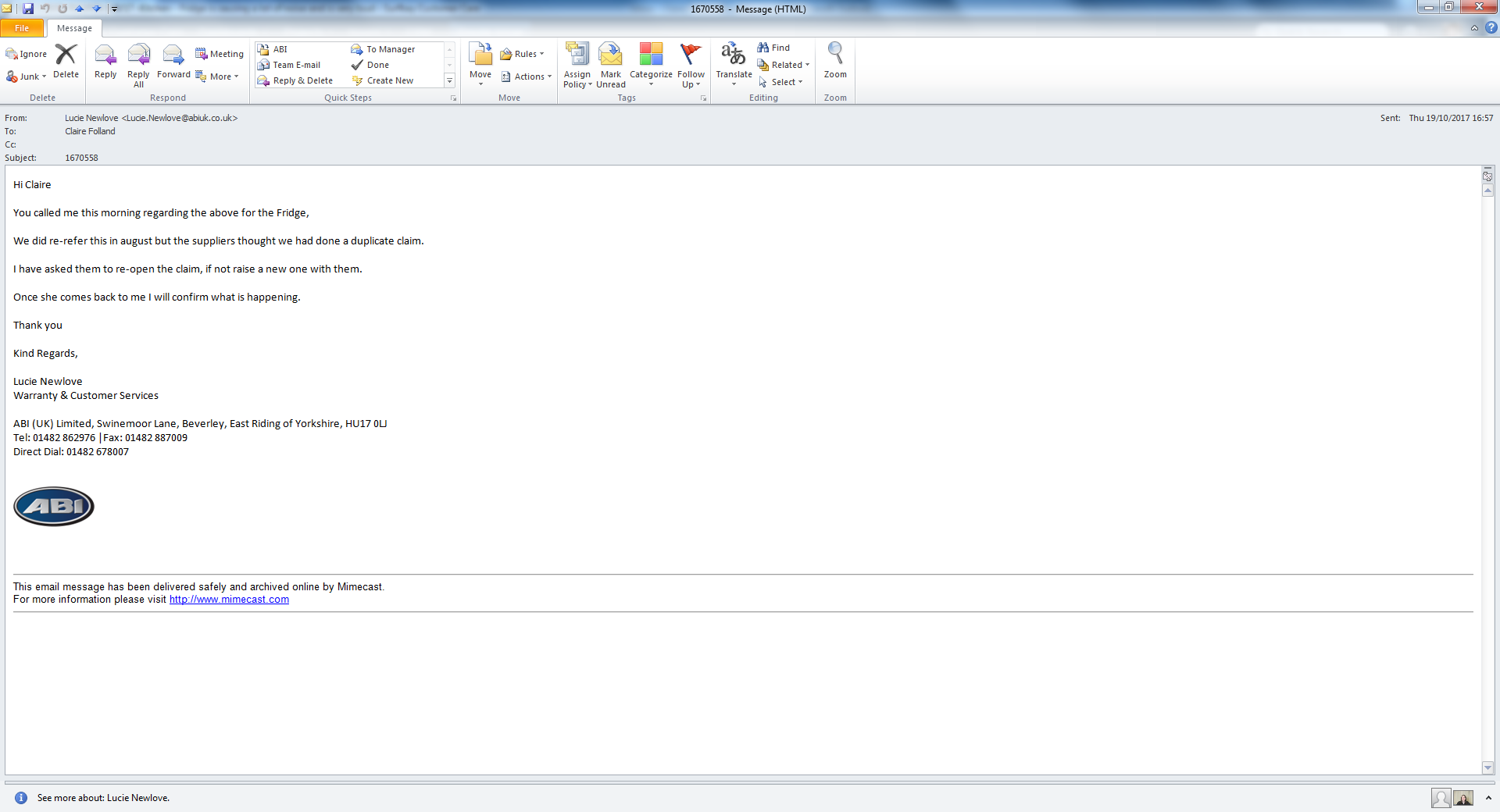Open the Translate menu

734,65
